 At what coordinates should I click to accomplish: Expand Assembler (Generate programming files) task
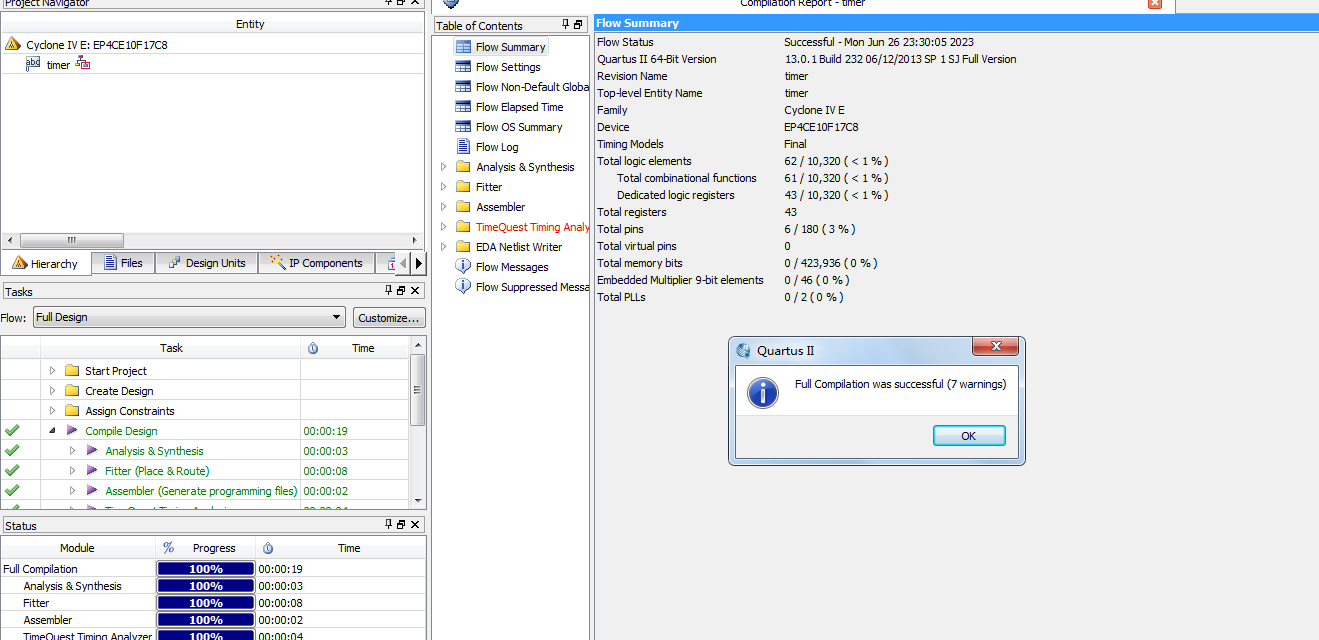(x=72, y=491)
